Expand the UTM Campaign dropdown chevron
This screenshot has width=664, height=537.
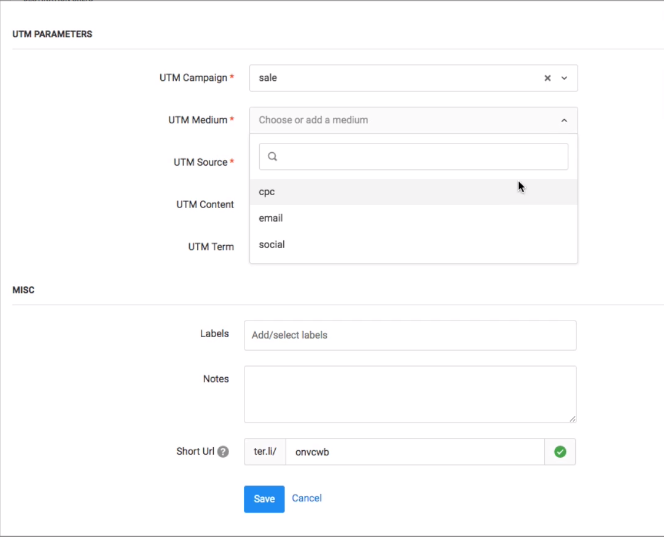coord(564,78)
